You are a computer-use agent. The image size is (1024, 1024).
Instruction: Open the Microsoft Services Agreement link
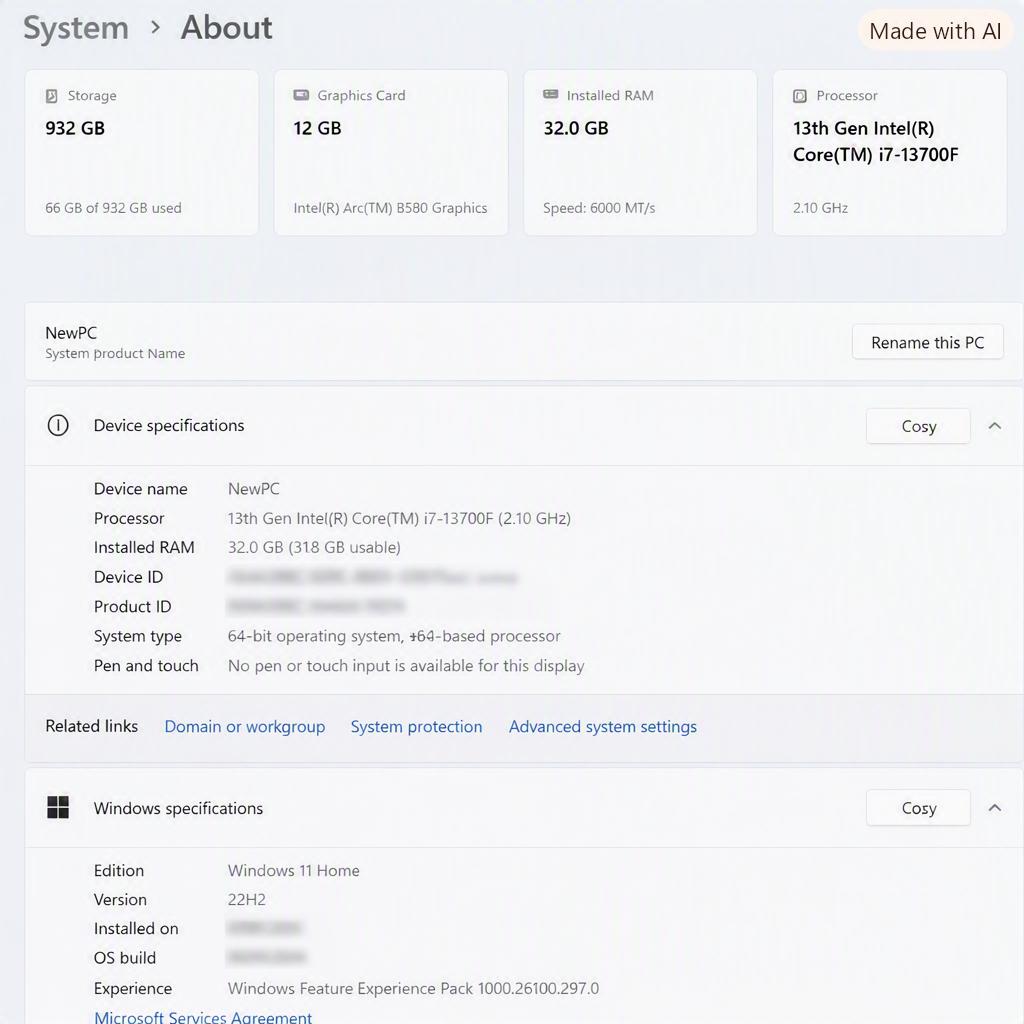pos(203,1017)
